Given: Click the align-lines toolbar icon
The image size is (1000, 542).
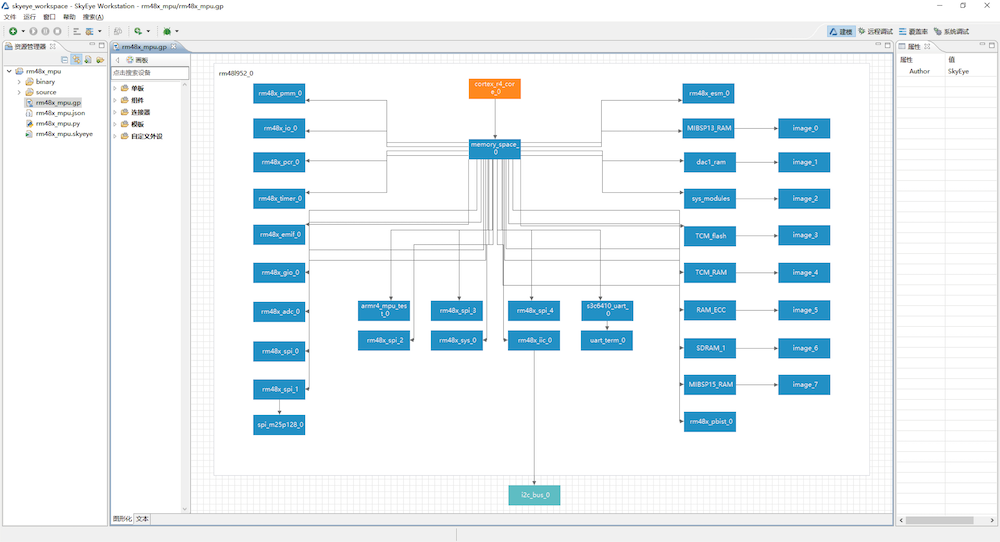Looking at the screenshot, I should click(x=77, y=31).
